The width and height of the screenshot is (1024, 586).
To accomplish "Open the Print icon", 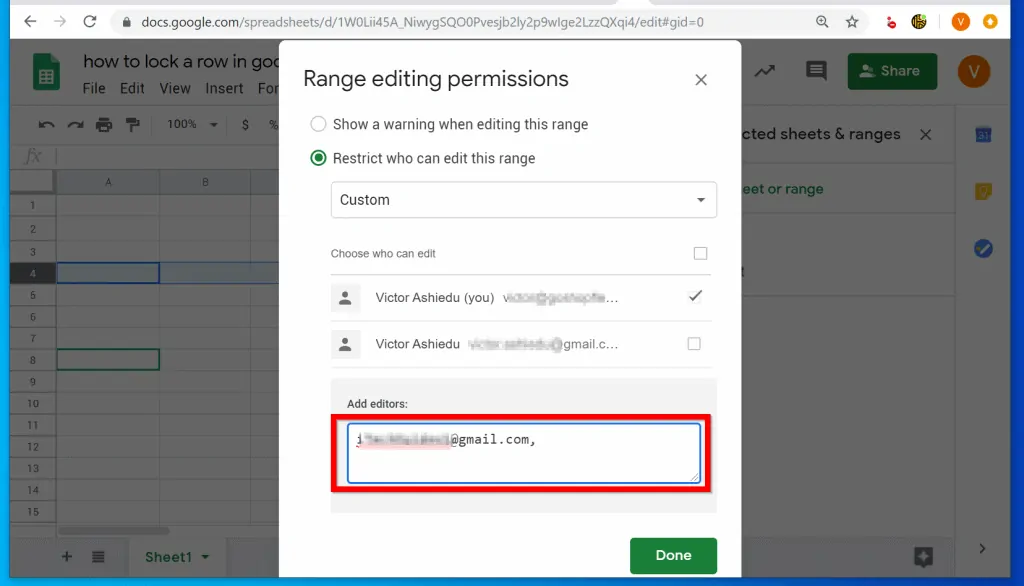I will tap(104, 125).
